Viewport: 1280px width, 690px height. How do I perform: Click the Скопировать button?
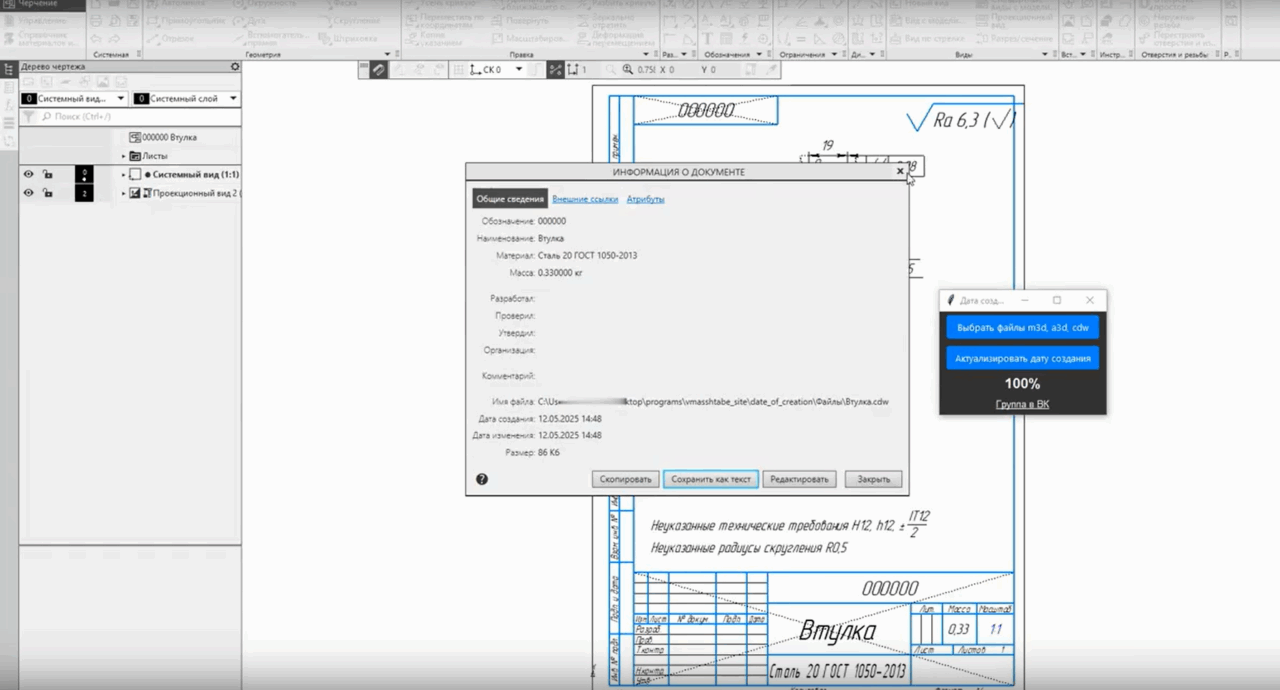(626, 479)
